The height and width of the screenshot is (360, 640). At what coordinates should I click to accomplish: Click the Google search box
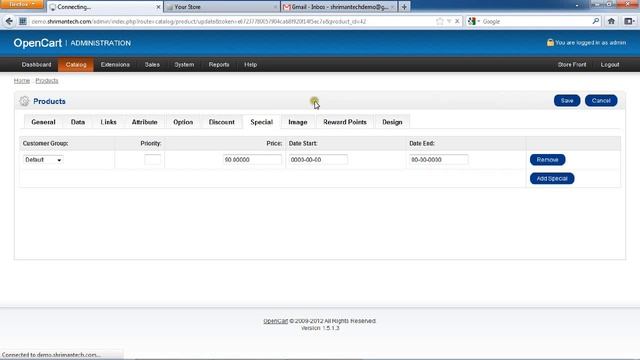536,21
